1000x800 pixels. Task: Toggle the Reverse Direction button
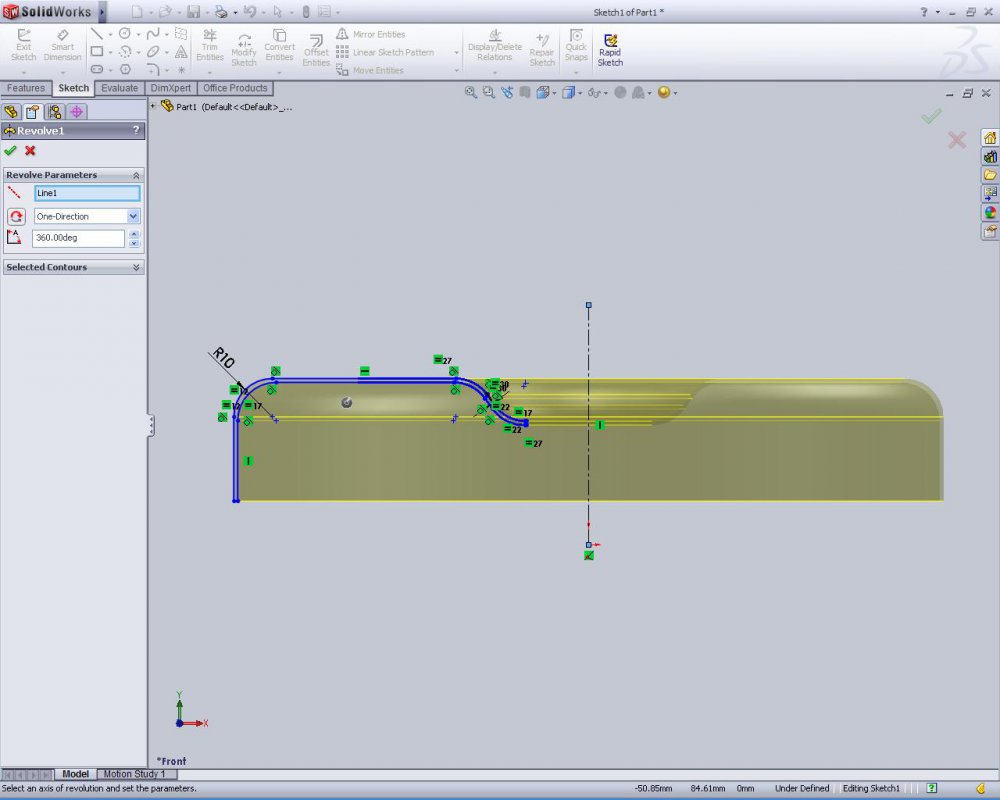coord(16,216)
